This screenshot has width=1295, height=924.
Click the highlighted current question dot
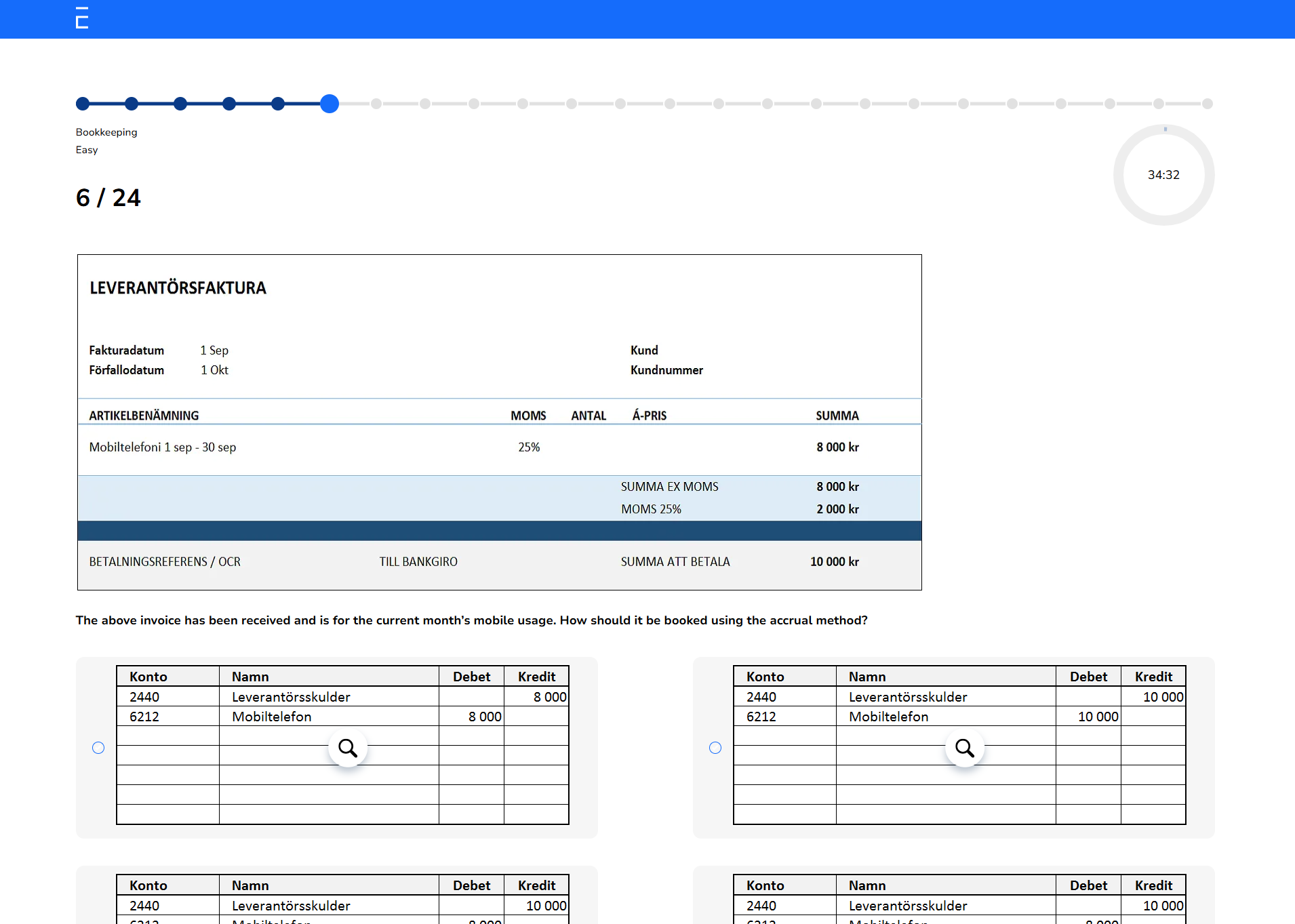pos(330,104)
